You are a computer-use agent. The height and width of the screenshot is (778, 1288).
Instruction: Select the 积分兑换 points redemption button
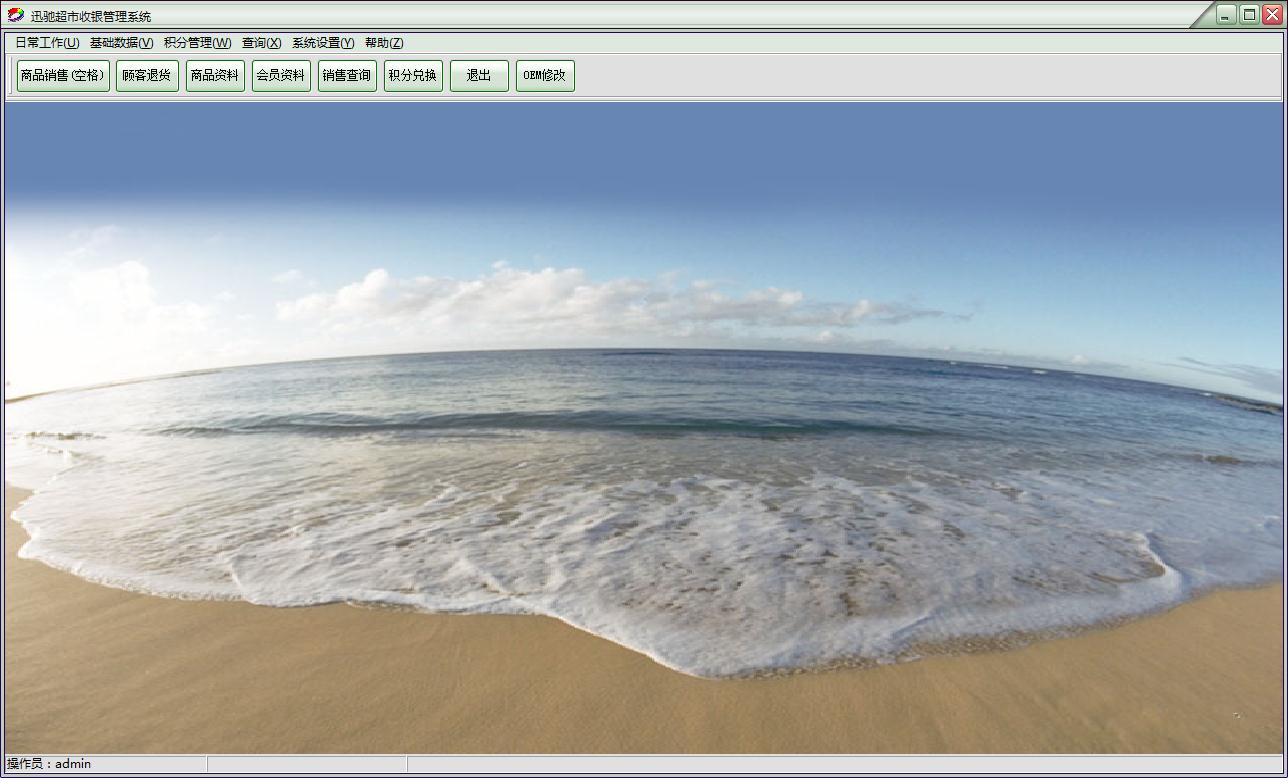coord(413,76)
